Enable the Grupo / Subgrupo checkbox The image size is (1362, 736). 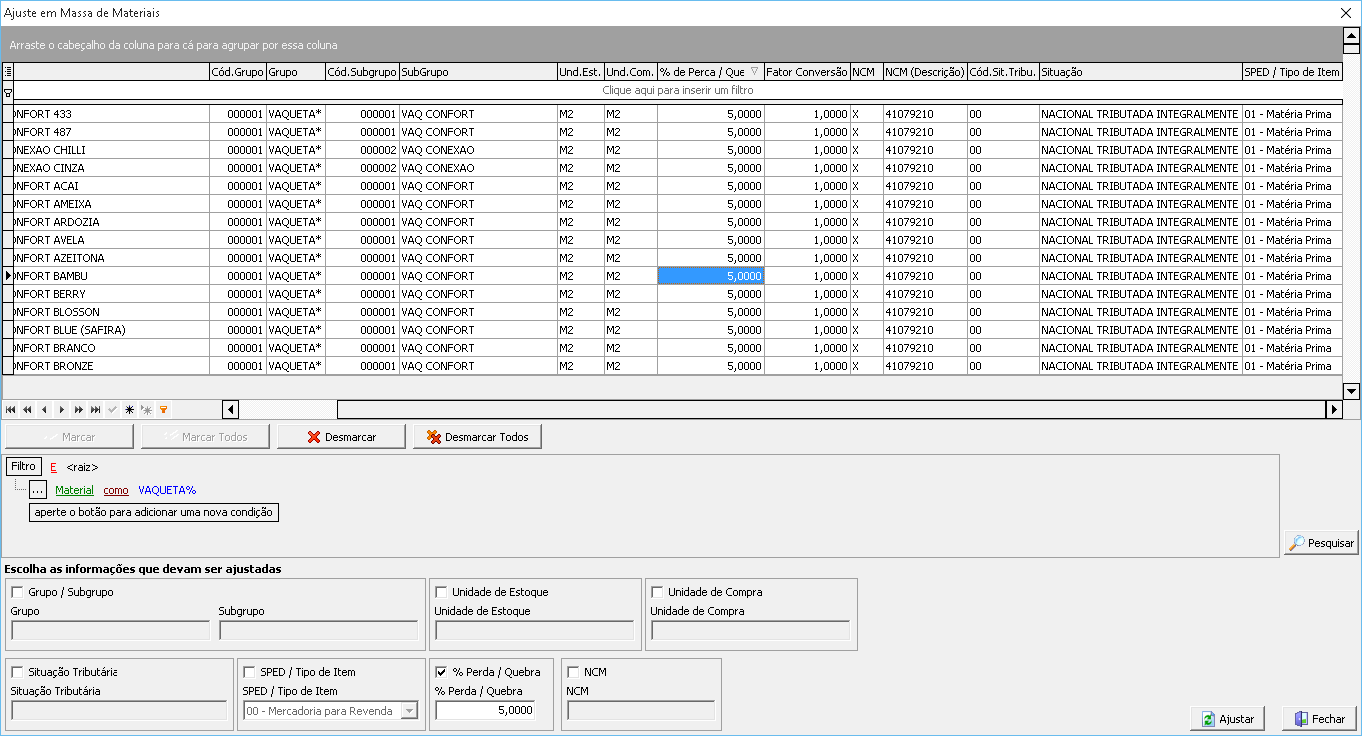(x=17, y=592)
